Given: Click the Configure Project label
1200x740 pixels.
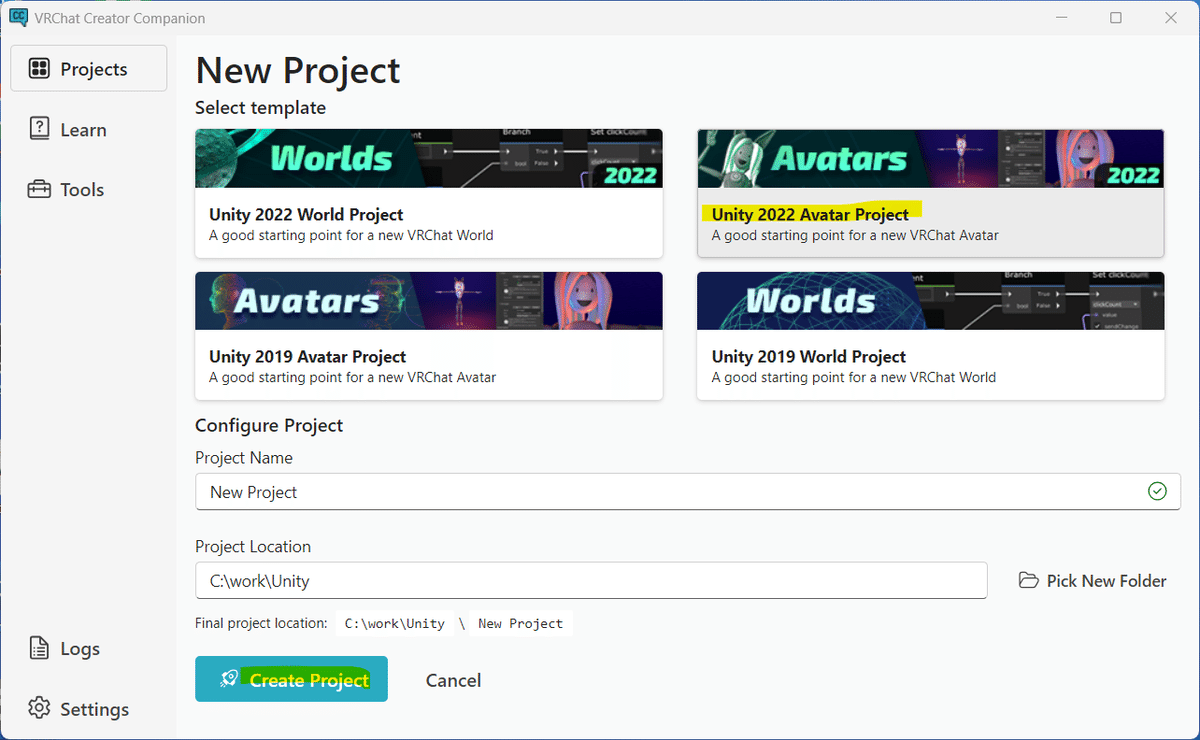Looking at the screenshot, I should (269, 425).
